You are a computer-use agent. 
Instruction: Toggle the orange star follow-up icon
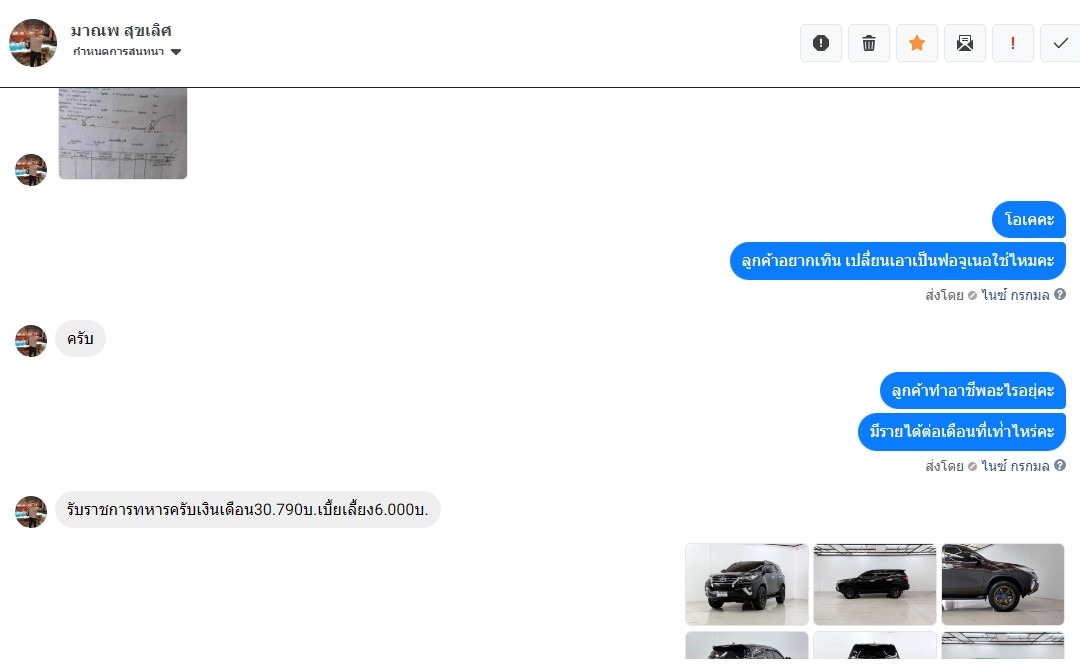click(917, 43)
